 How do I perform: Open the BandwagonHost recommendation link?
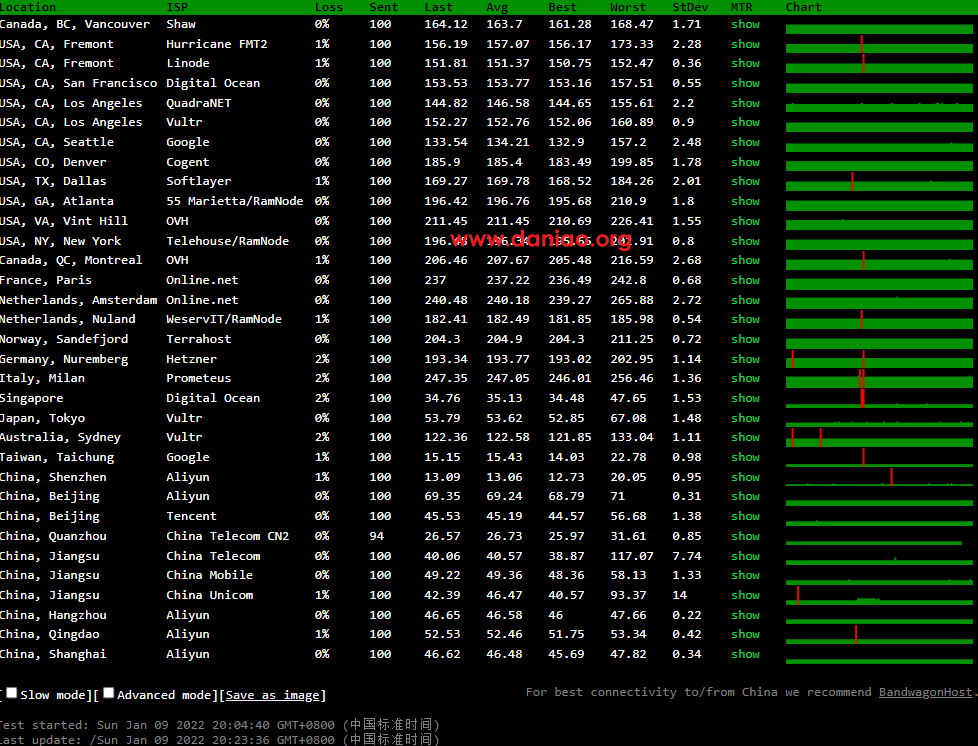pyautogui.click(x=925, y=692)
